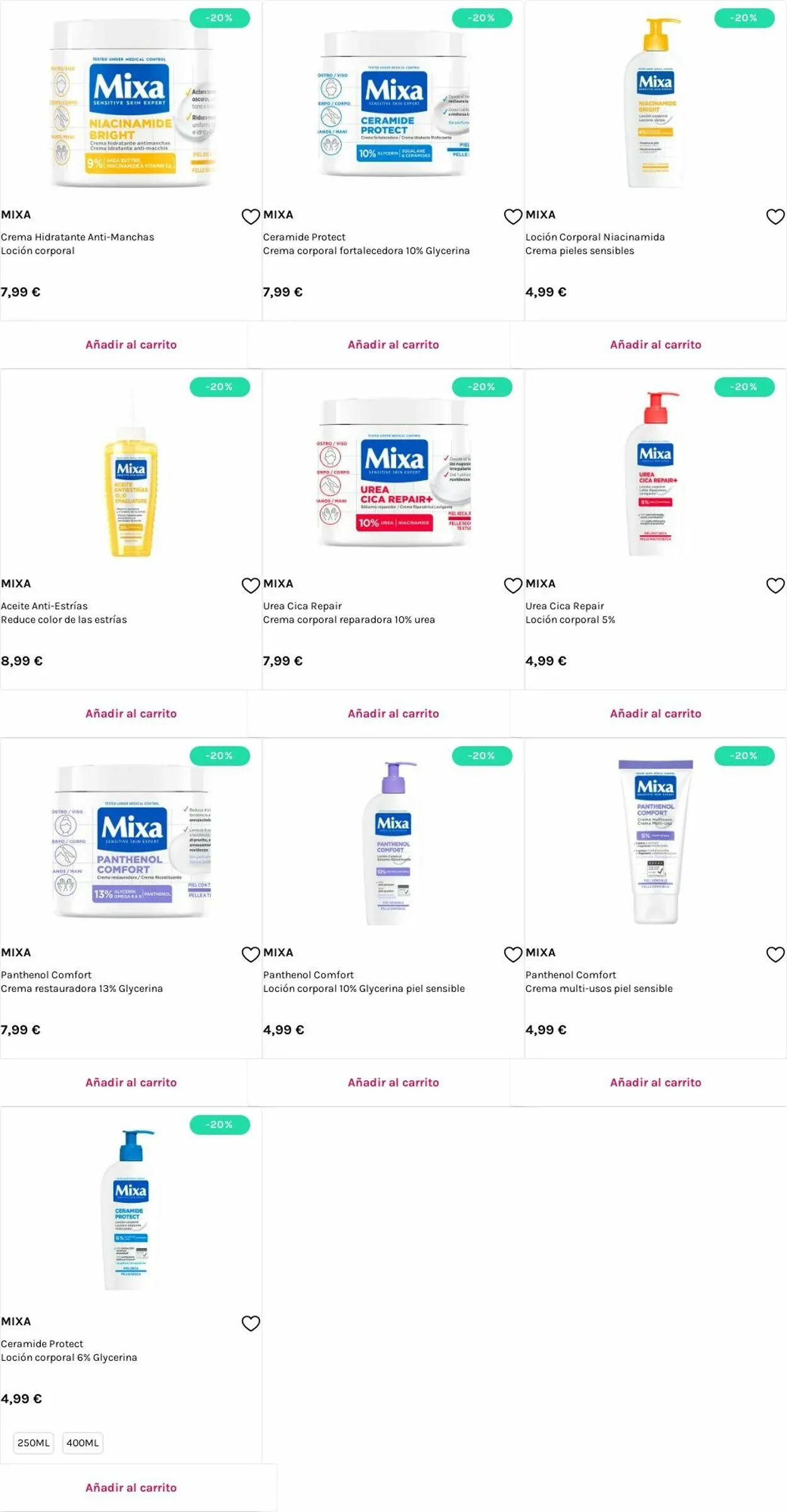Add Urea Cica Repair Loción 5% to cart

tap(655, 713)
